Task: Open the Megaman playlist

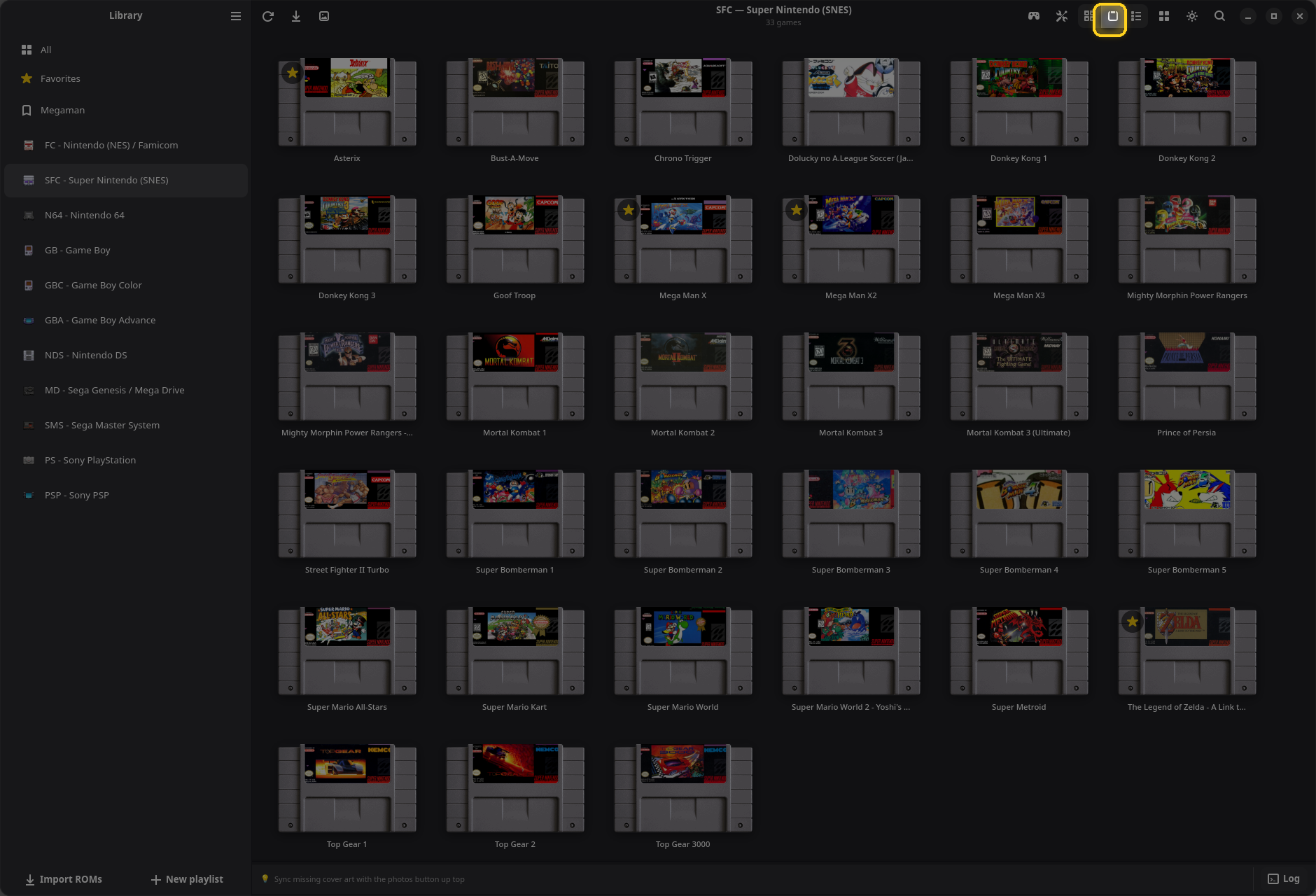Action: point(126,110)
